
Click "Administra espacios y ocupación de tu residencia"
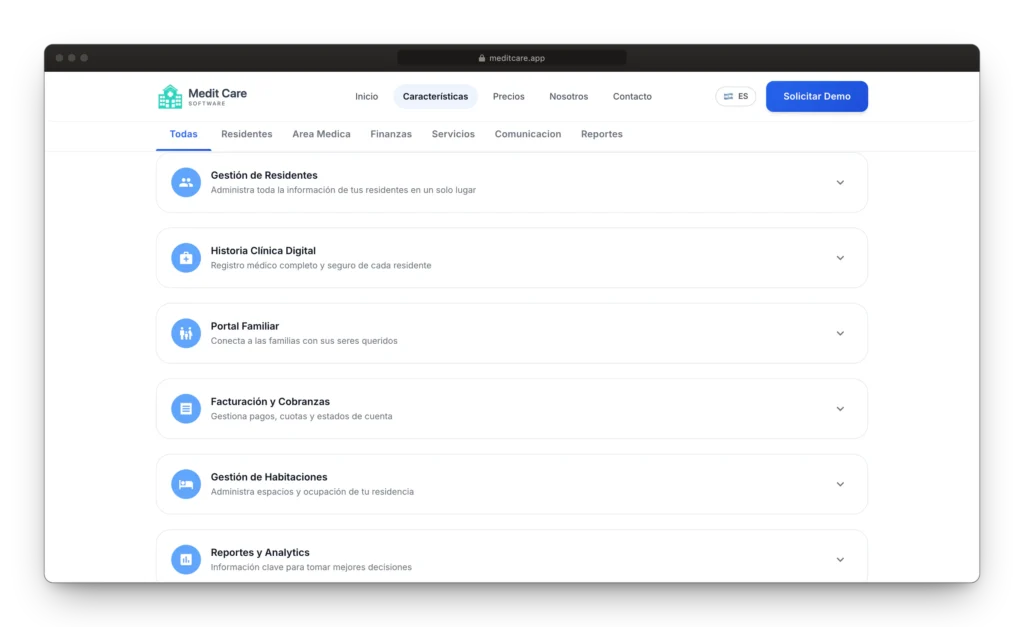pos(312,492)
